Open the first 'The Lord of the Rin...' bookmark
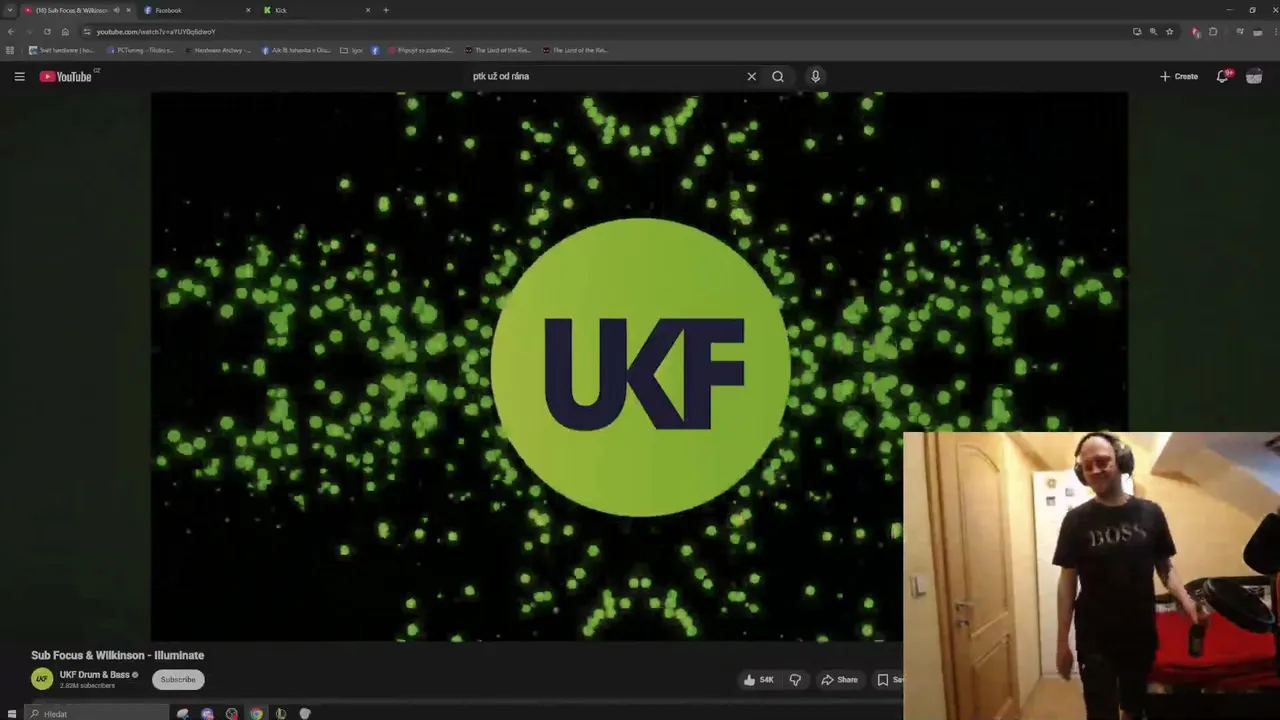Image resolution: width=1280 pixels, height=720 pixels. (x=498, y=50)
